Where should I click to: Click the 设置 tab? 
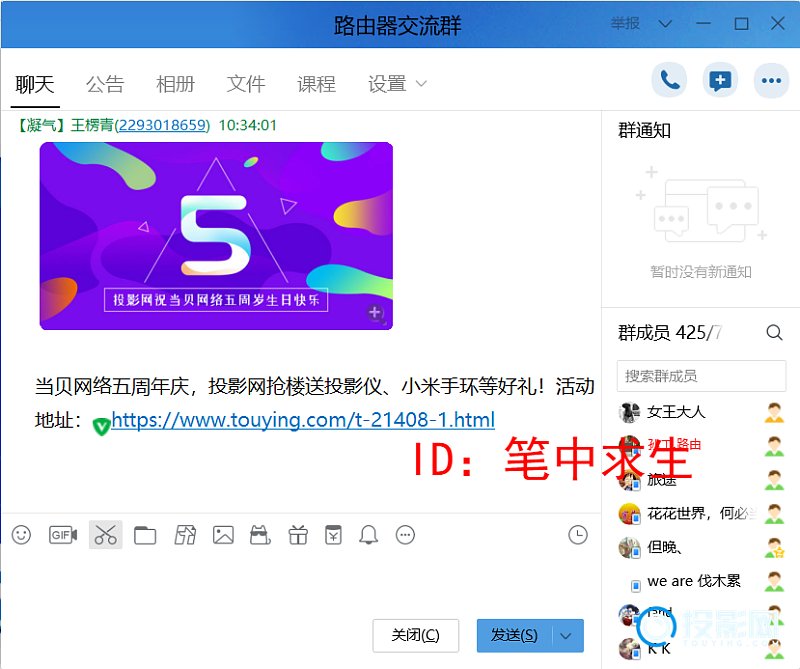(387, 84)
